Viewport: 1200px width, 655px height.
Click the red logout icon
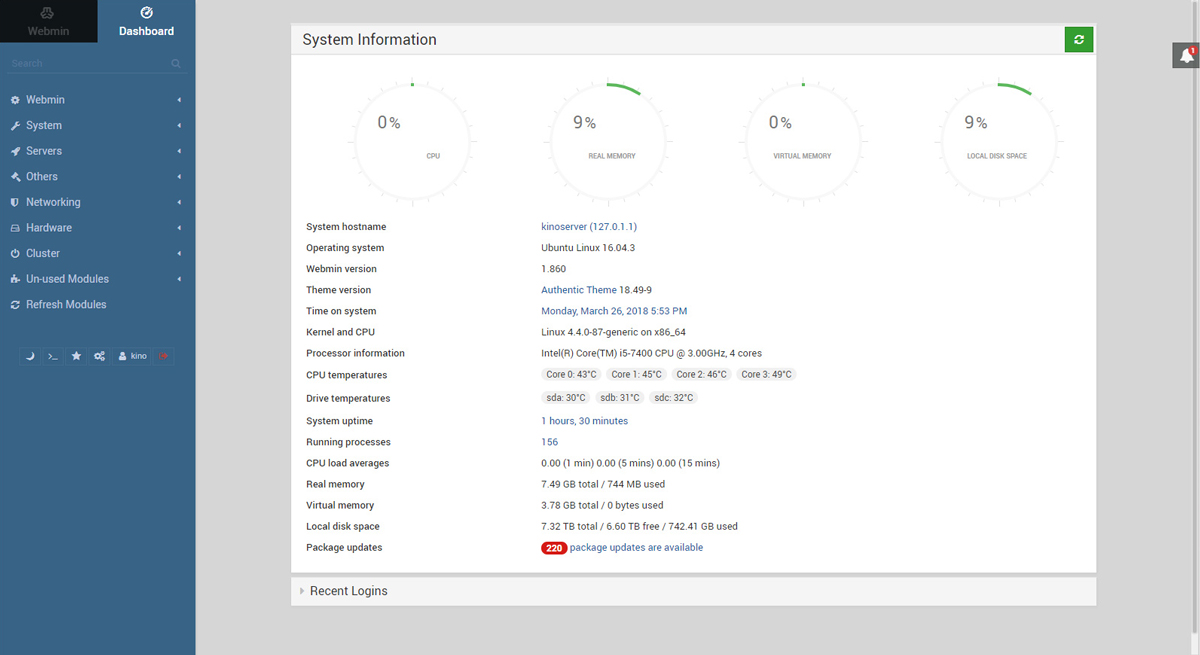pos(163,356)
